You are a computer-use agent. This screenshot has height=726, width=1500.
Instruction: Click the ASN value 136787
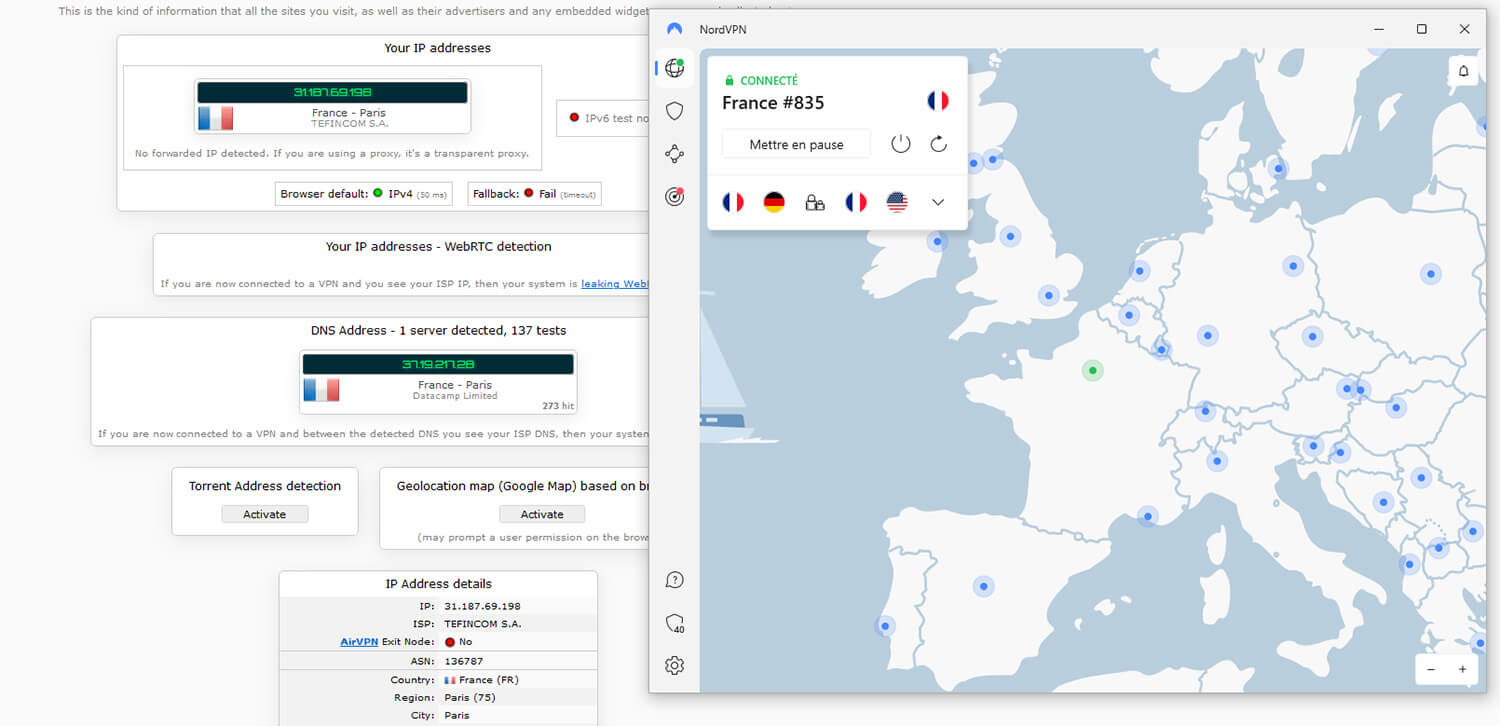pyautogui.click(x=463, y=661)
